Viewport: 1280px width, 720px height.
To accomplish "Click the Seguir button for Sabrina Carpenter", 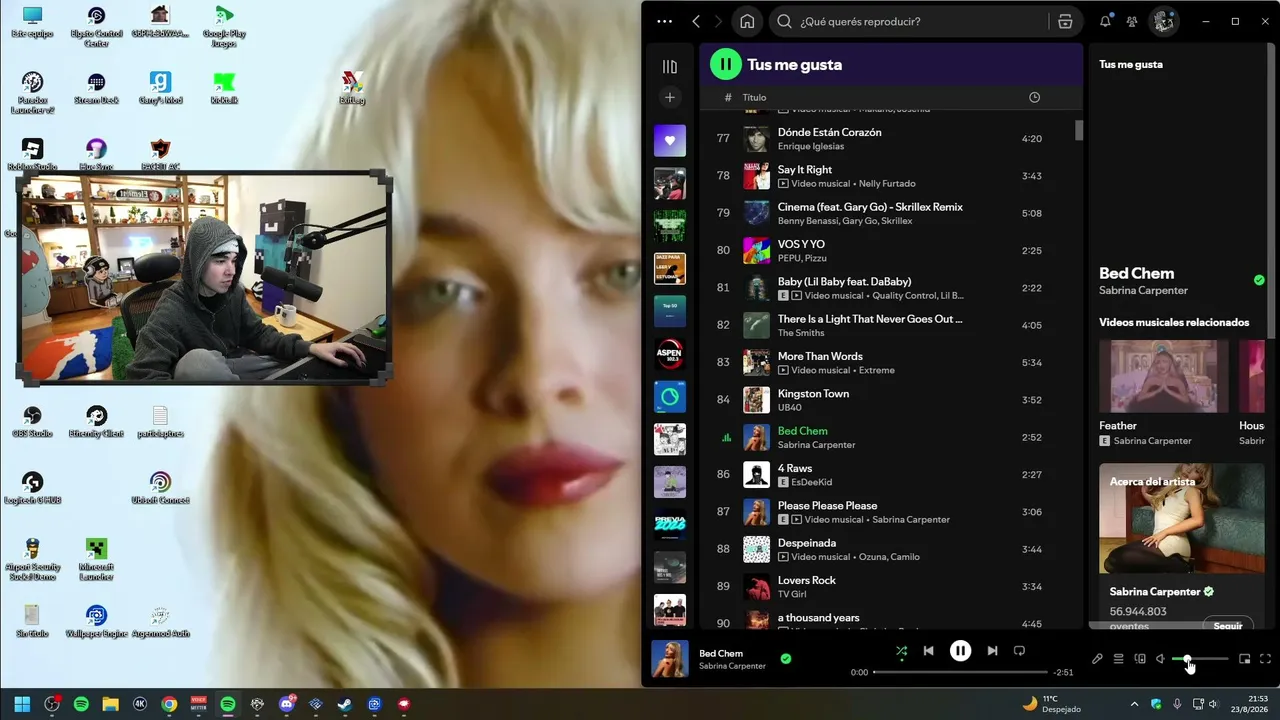I will coord(1228,625).
